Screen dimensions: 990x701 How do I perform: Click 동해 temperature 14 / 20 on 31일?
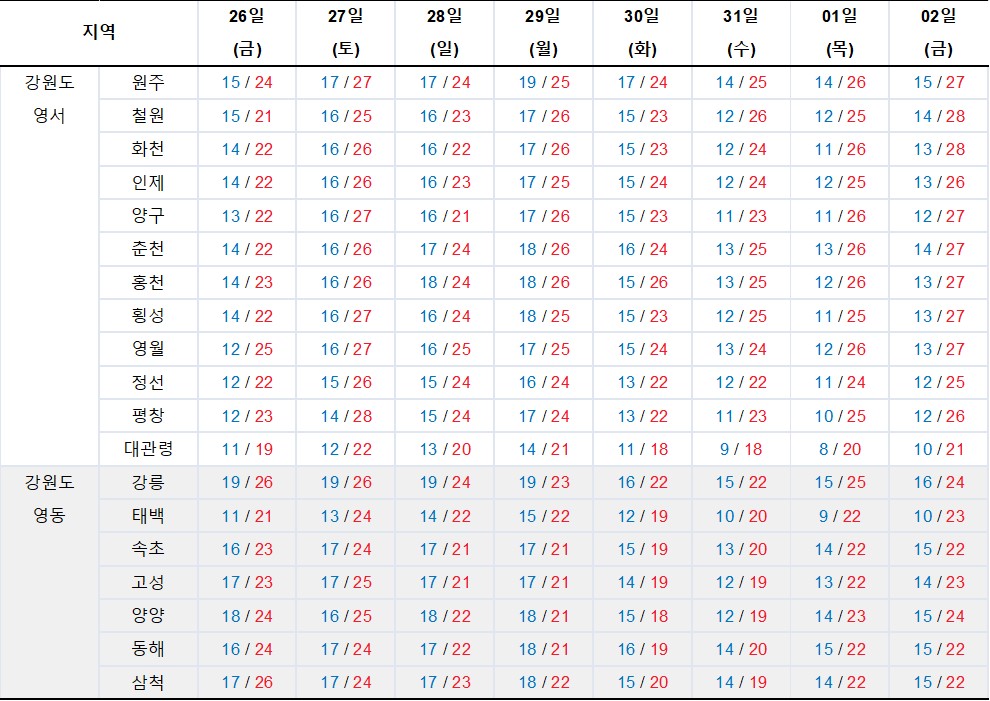coord(741,649)
